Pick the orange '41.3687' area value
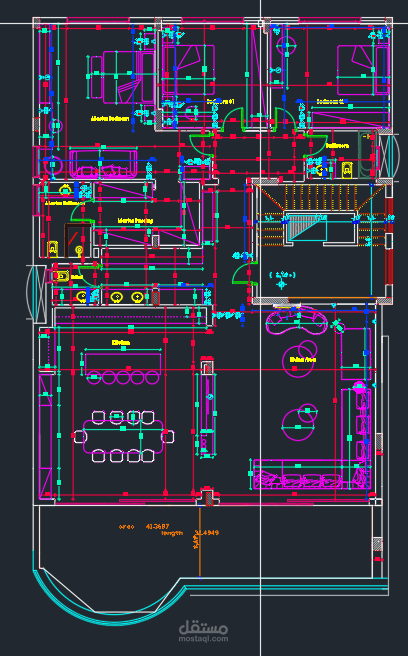The width and height of the screenshot is (408, 656). (x=157, y=526)
